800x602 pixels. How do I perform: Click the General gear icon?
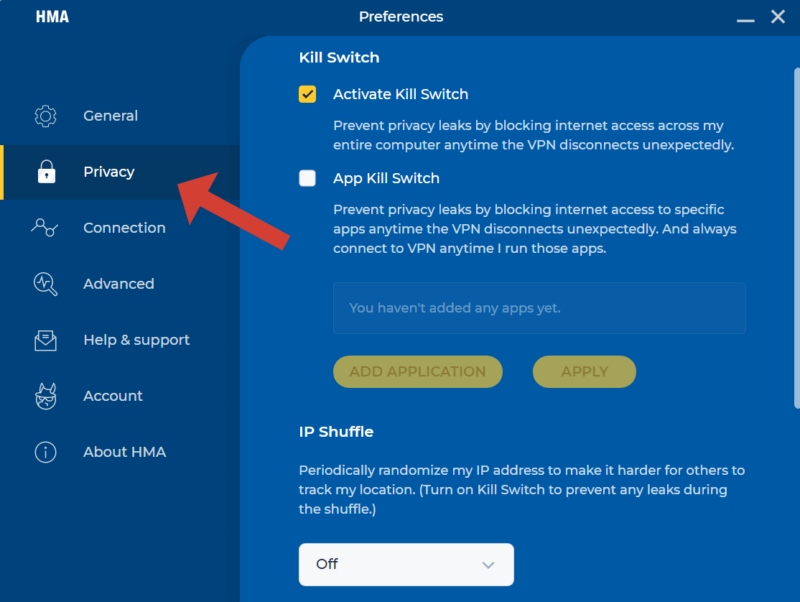click(45, 116)
